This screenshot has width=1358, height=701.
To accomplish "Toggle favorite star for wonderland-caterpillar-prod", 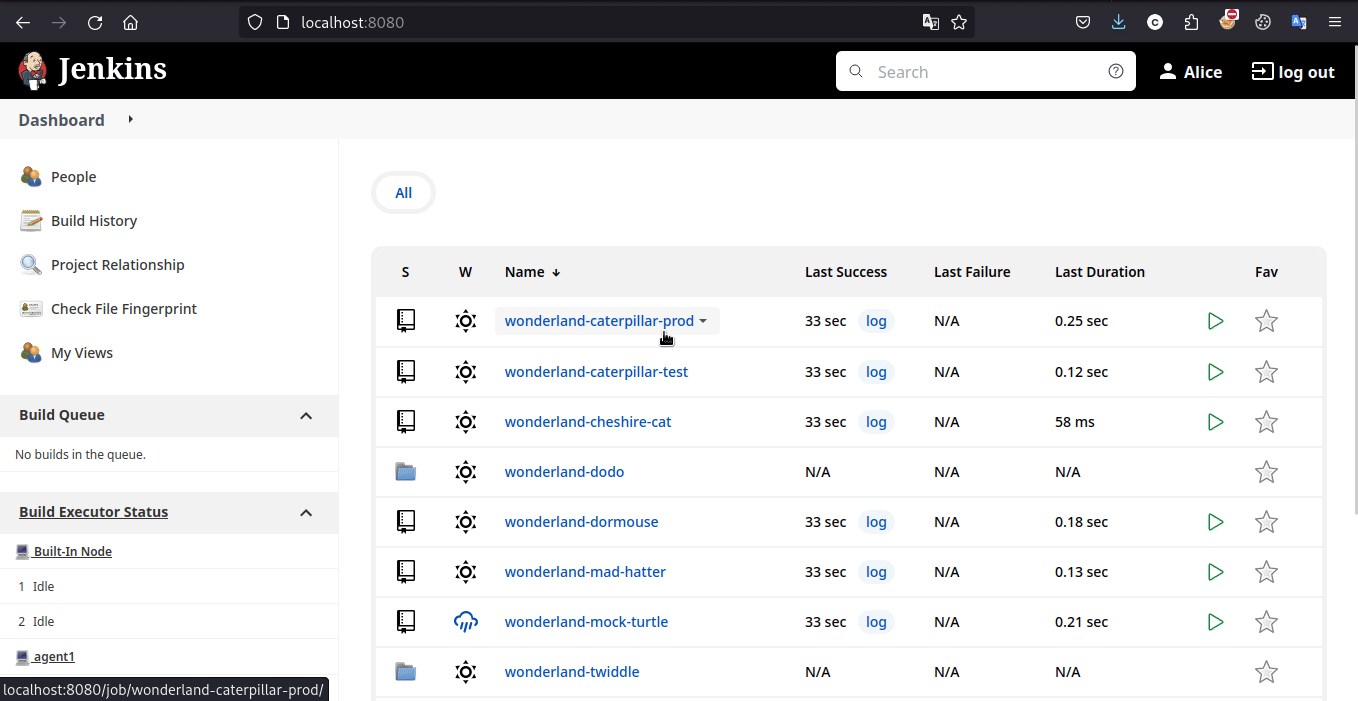I will point(1266,321).
